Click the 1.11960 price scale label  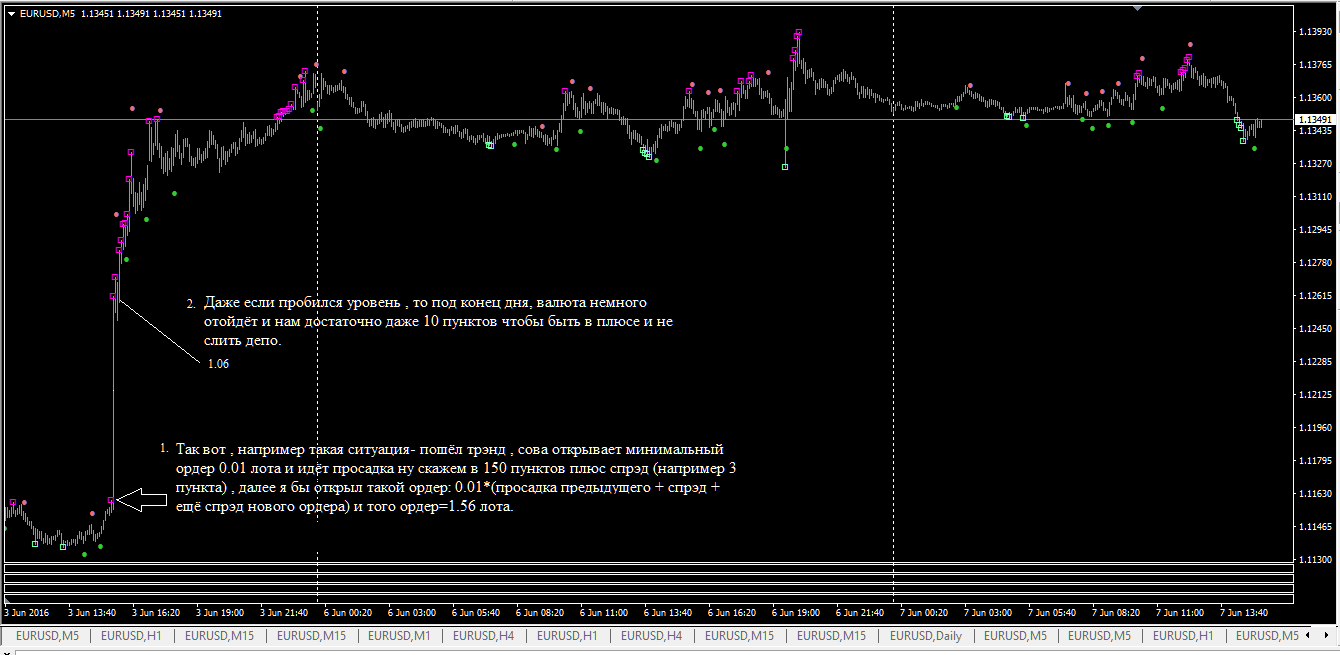[1313, 428]
